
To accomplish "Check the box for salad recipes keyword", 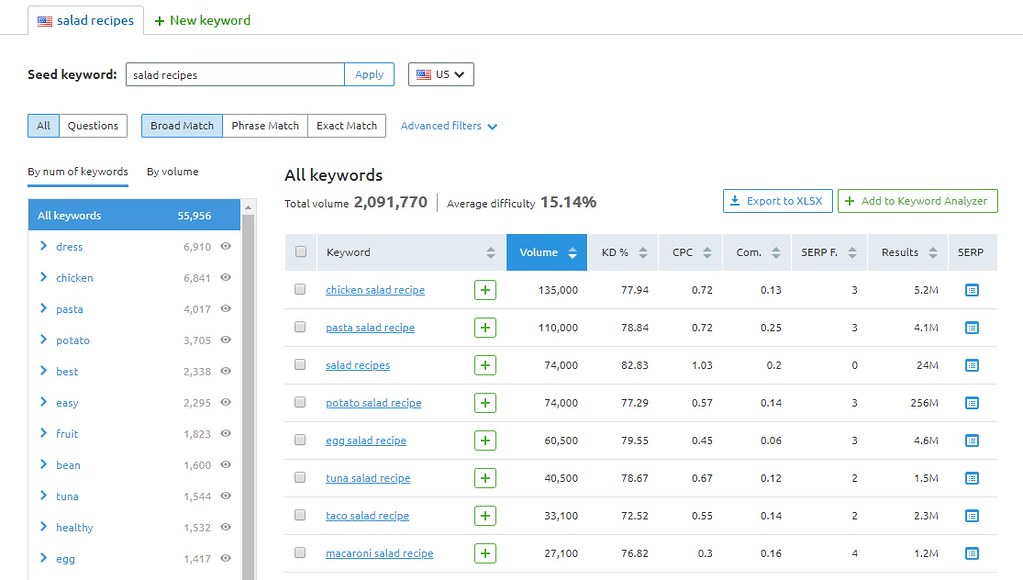I will [x=300, y=365].
